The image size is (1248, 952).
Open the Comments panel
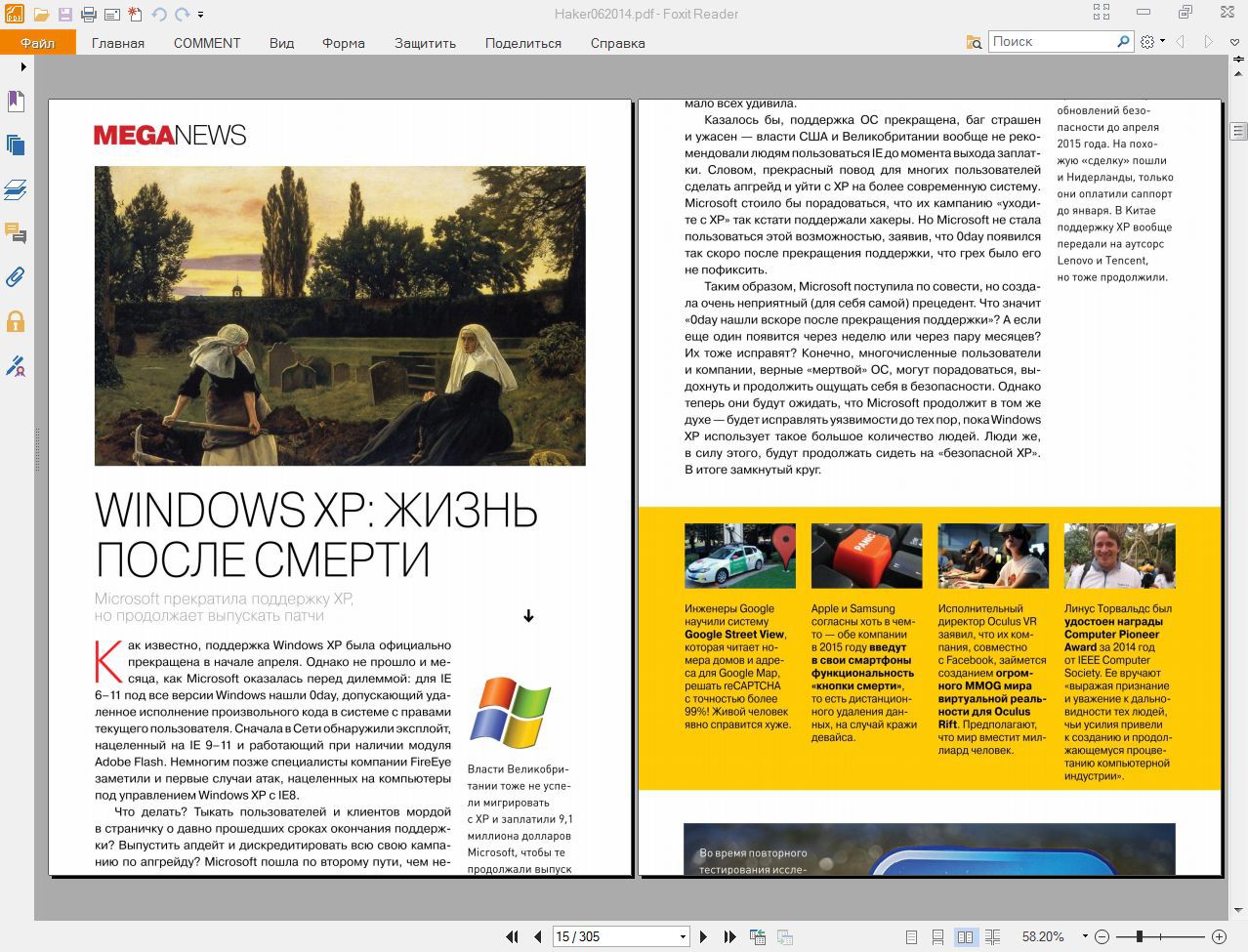16,233
